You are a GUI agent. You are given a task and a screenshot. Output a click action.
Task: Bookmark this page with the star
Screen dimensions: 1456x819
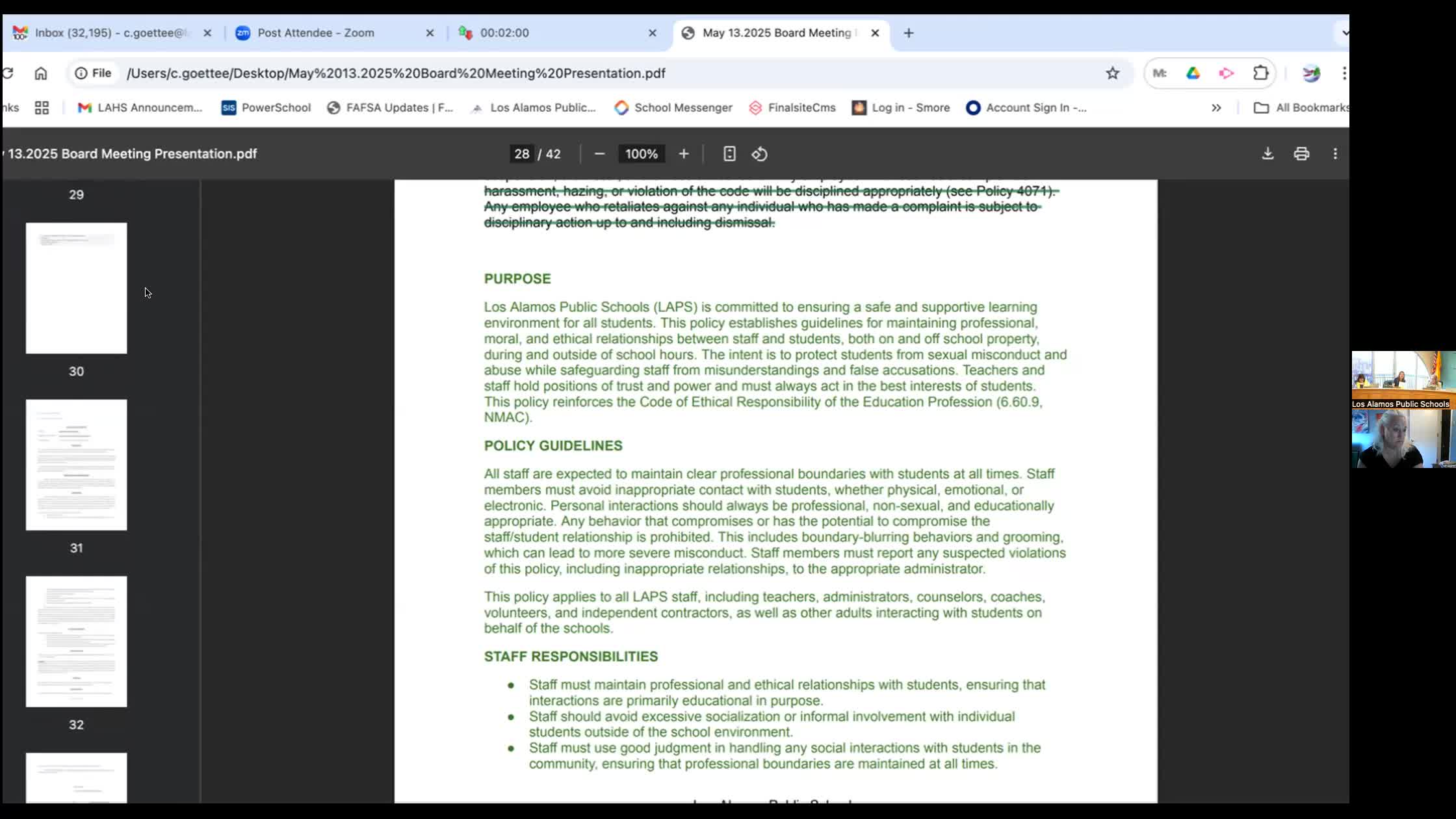point(1113,73)
